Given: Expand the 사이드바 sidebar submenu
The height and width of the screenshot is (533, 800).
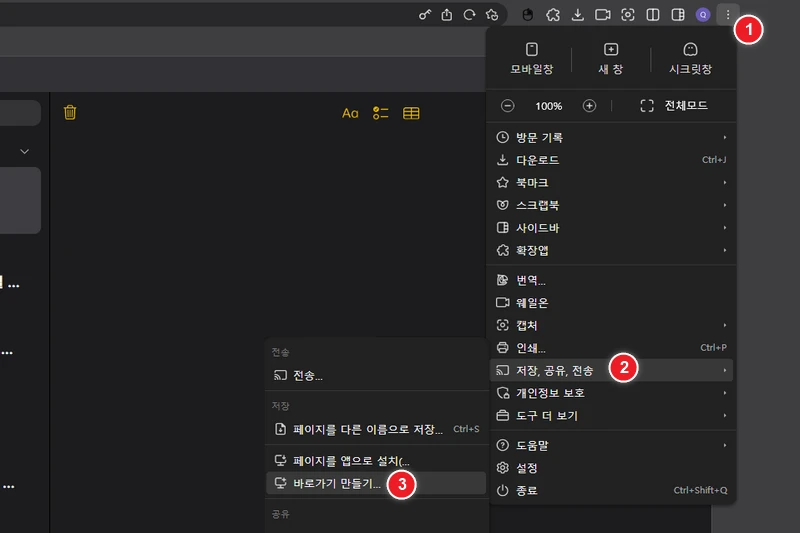Looking at the screenshot, I should (611, 227).
